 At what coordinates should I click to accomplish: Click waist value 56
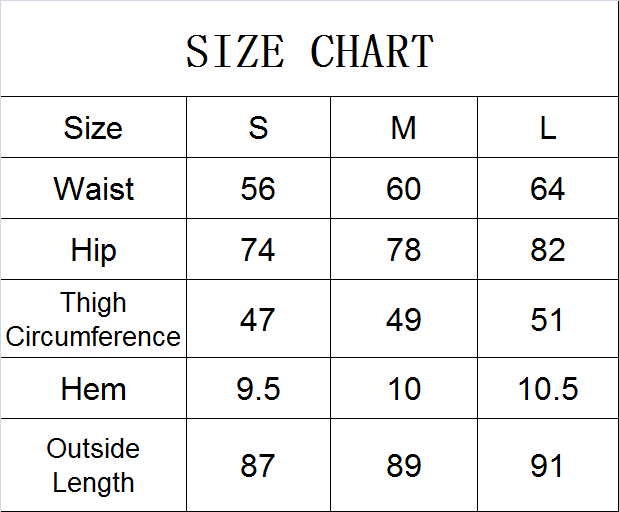click(258, 189)
